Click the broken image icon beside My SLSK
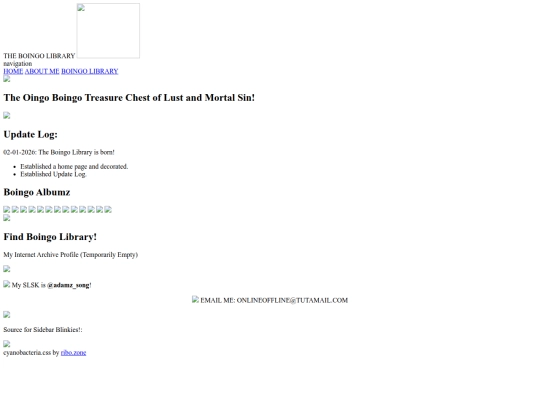Viewport: 540px width, 405px height. 7,284
